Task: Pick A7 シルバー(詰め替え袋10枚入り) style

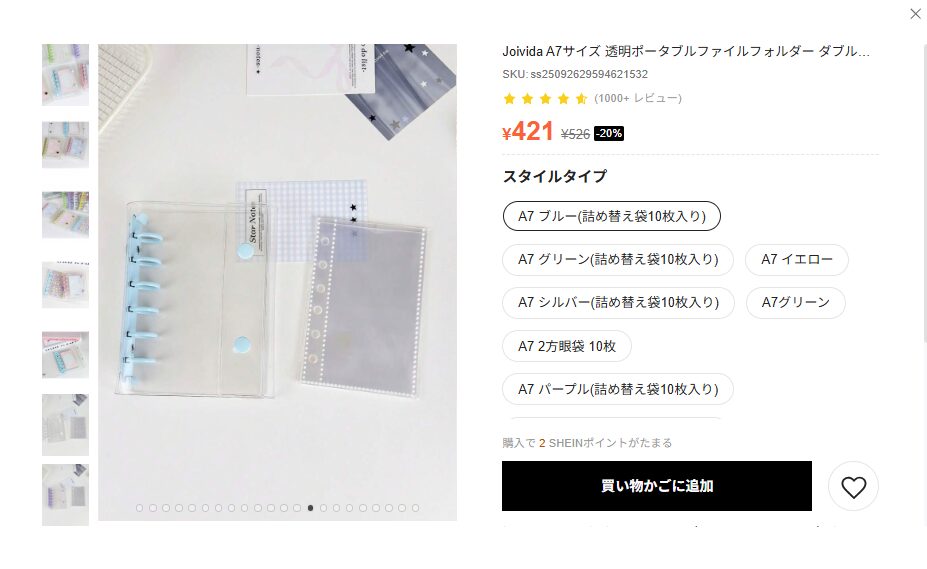Action: 618,302
